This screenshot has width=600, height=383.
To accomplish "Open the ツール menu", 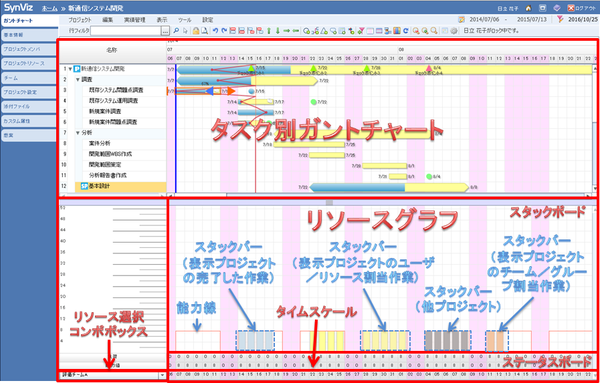I will tap(185, 20).
